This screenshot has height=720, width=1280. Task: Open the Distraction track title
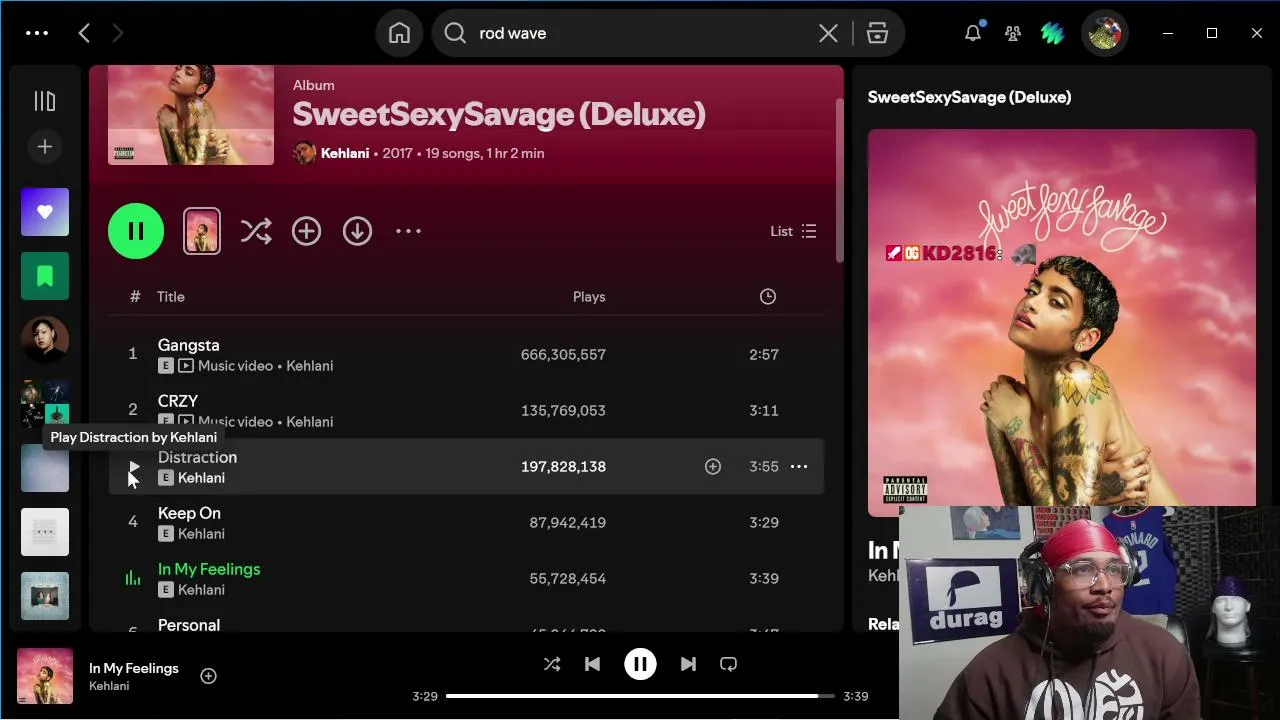point(197,457)
